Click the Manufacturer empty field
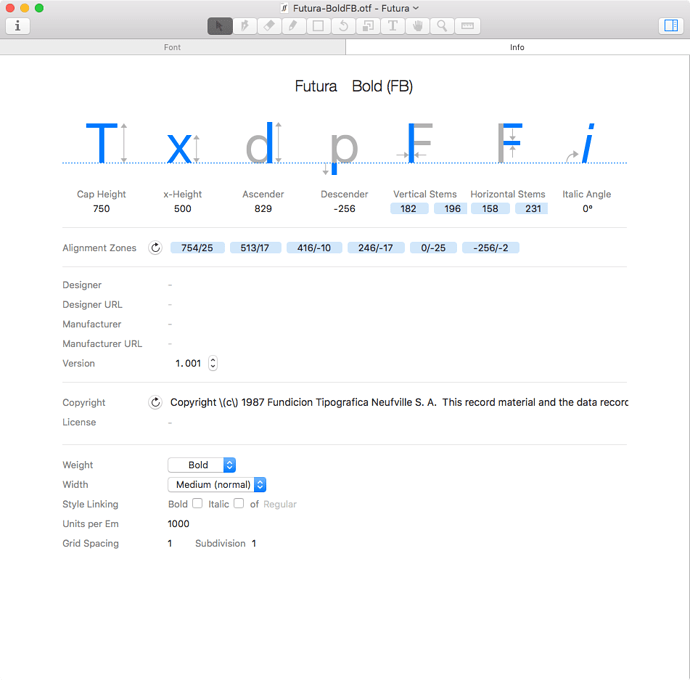690x680 pixels. [170, 324]
